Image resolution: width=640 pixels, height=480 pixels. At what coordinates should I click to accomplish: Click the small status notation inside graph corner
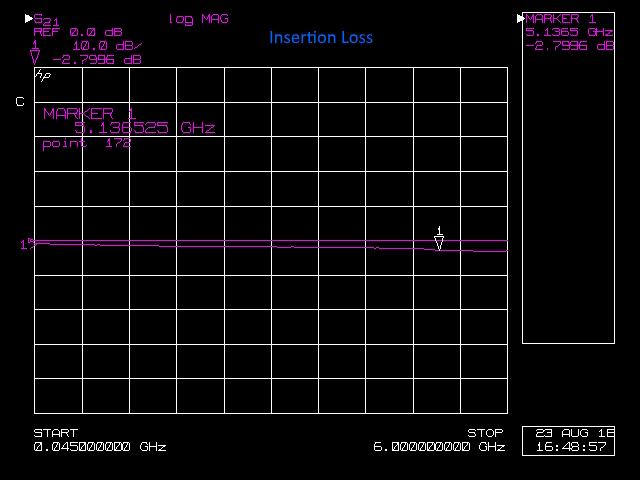[41, 75]
